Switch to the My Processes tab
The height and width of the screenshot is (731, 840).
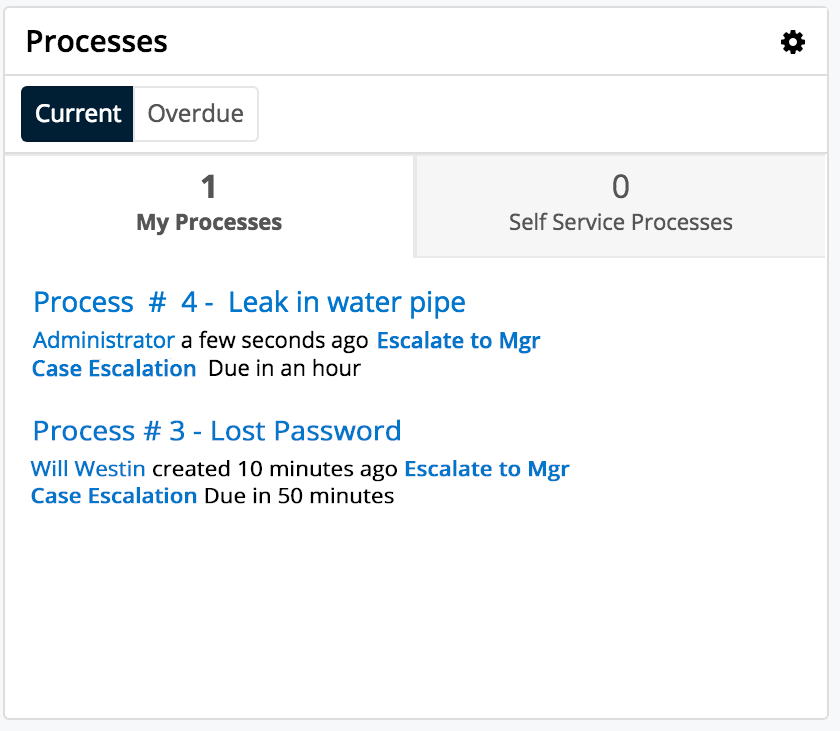[208, 207]
